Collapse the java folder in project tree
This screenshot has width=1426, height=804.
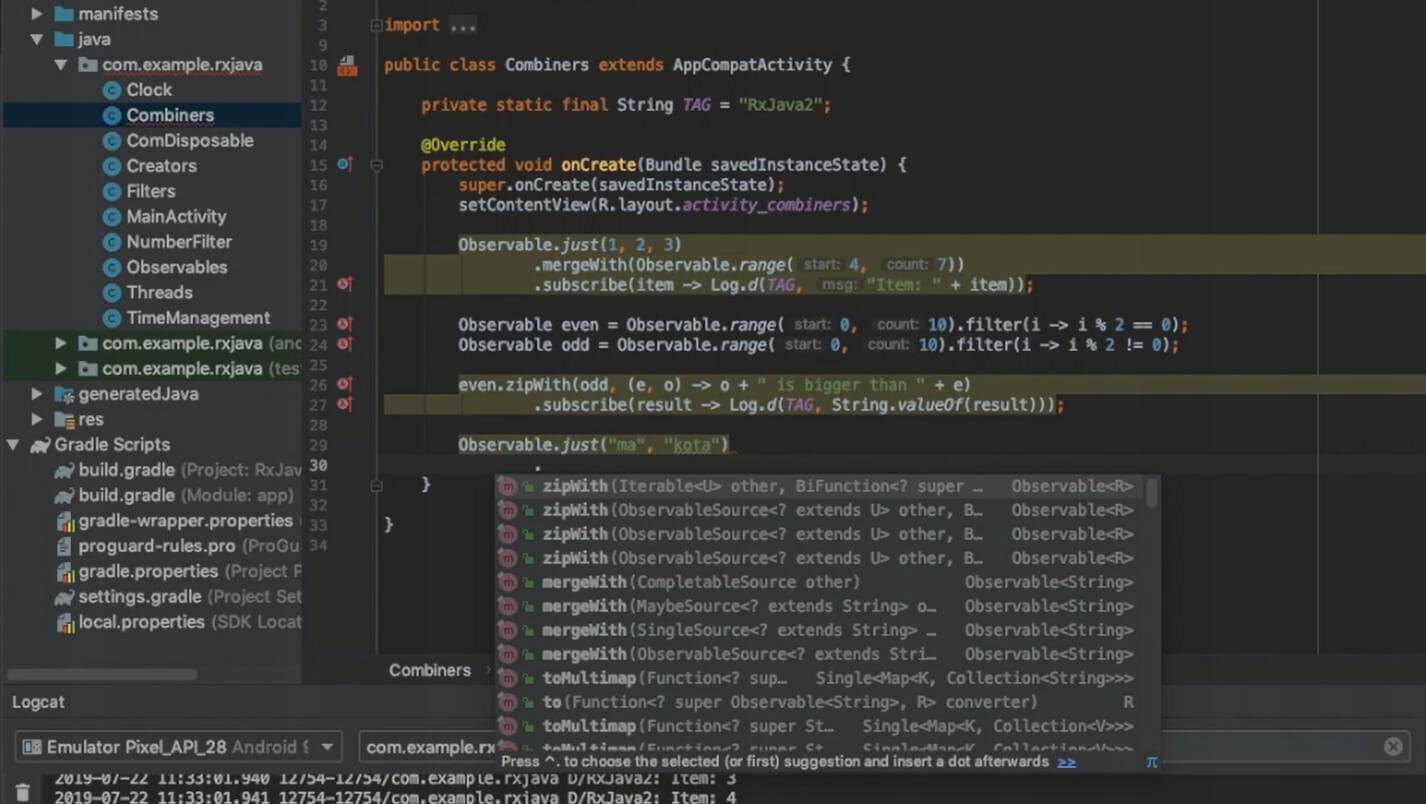pyautogui.click(x=37, y=40)
